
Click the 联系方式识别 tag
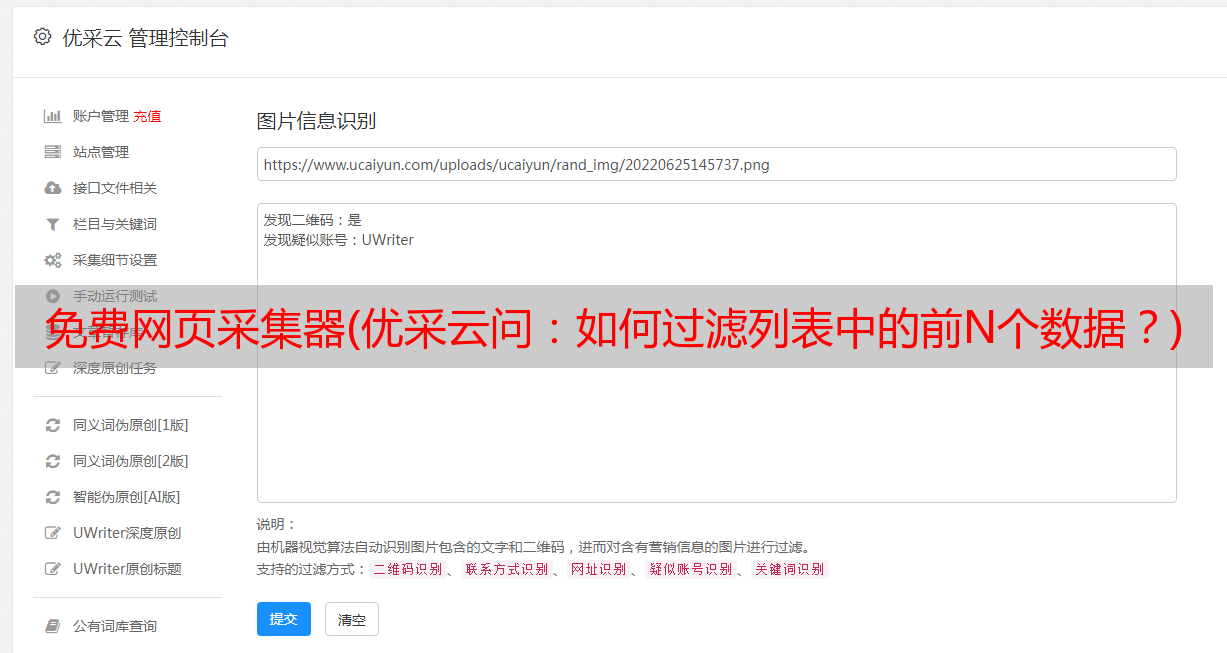pyautogui.click(x=506, y=569)
